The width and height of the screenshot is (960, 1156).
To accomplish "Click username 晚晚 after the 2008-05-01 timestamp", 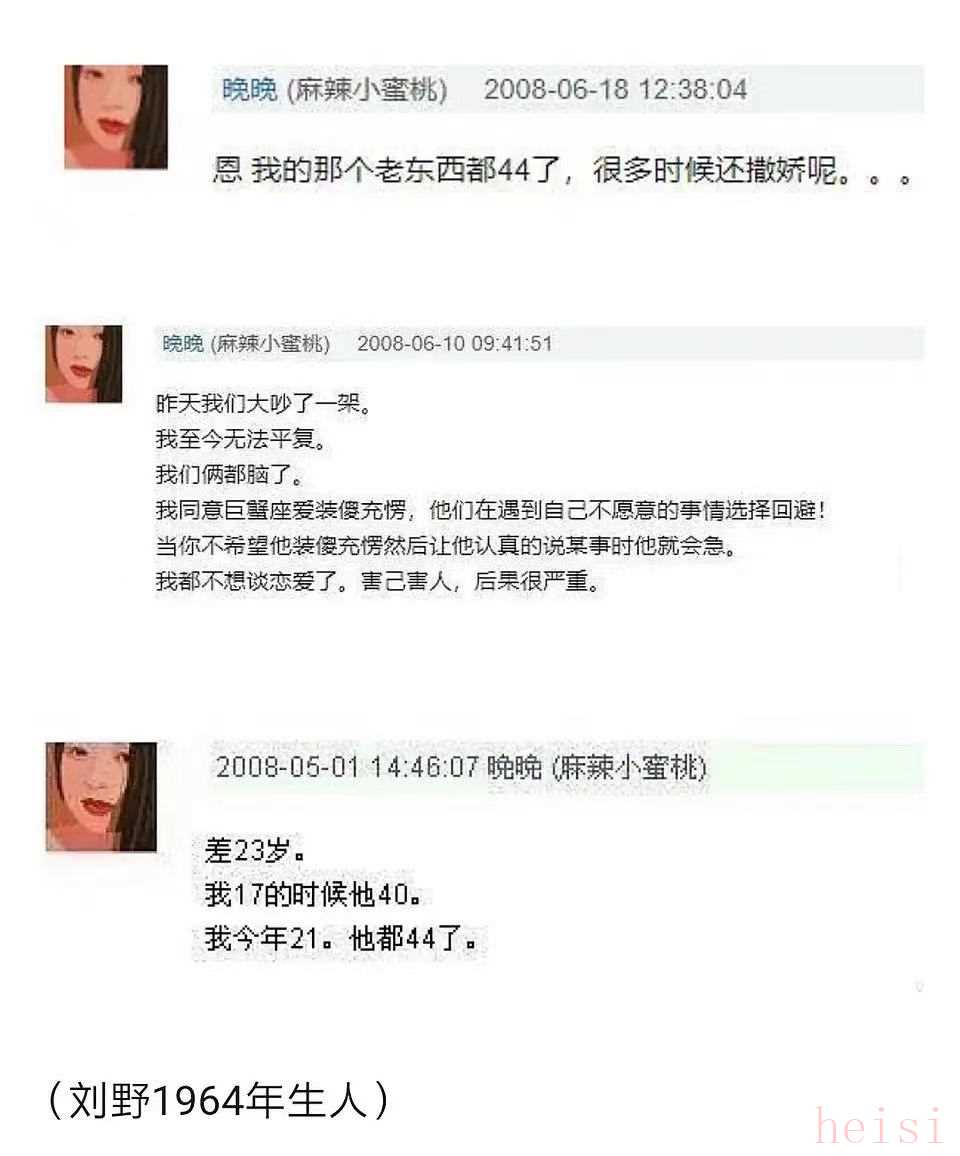I will click(x=515, y=767).
